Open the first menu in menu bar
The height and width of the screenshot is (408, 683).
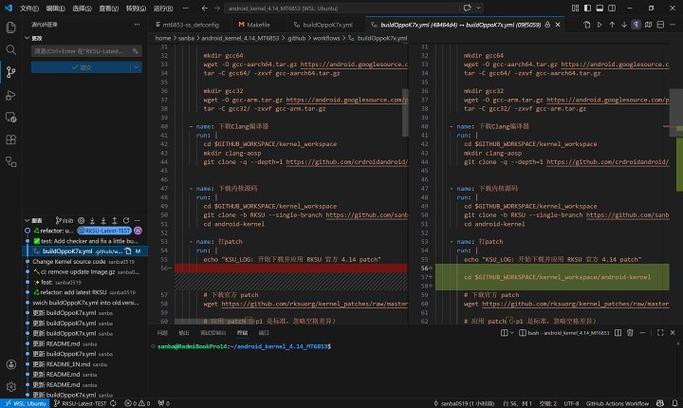[x=29, y=8]
